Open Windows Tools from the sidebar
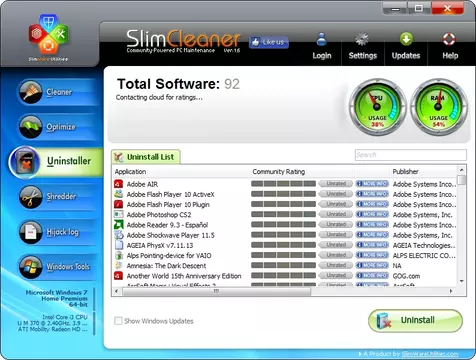The width and height of the screenshot is (476, 360). coord(57,267)
